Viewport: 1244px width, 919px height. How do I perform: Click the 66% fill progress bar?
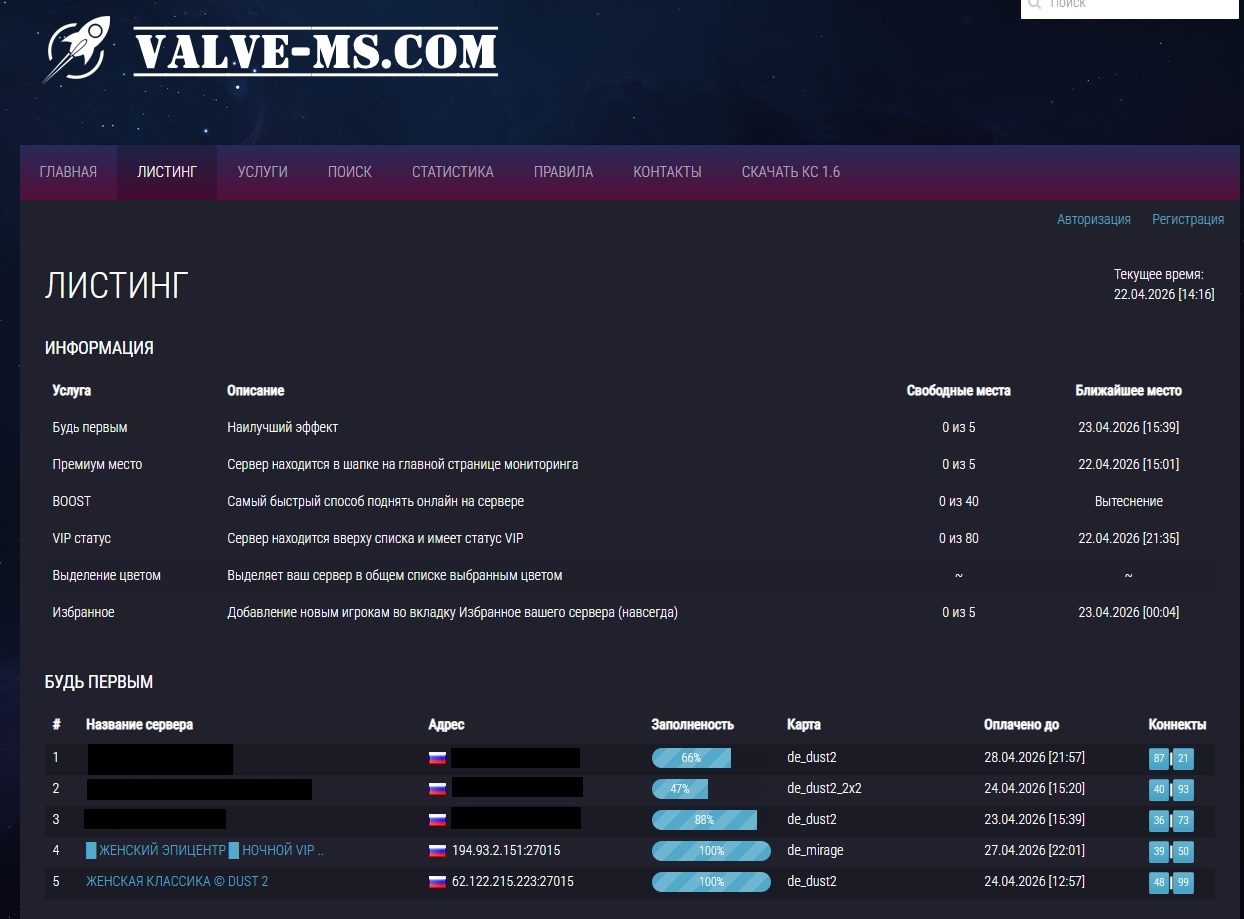click(691, 758)
